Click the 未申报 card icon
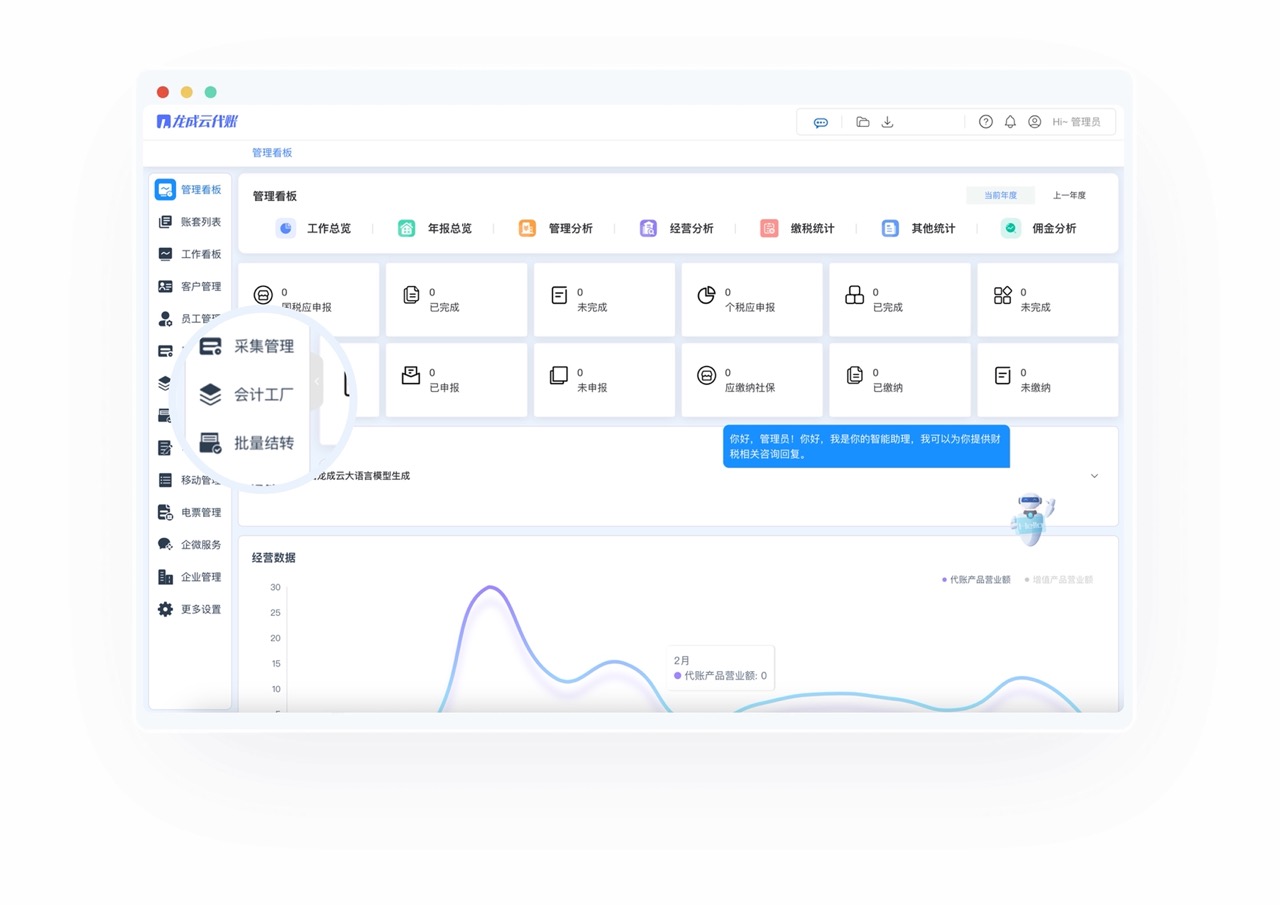 tap(559, 375)
